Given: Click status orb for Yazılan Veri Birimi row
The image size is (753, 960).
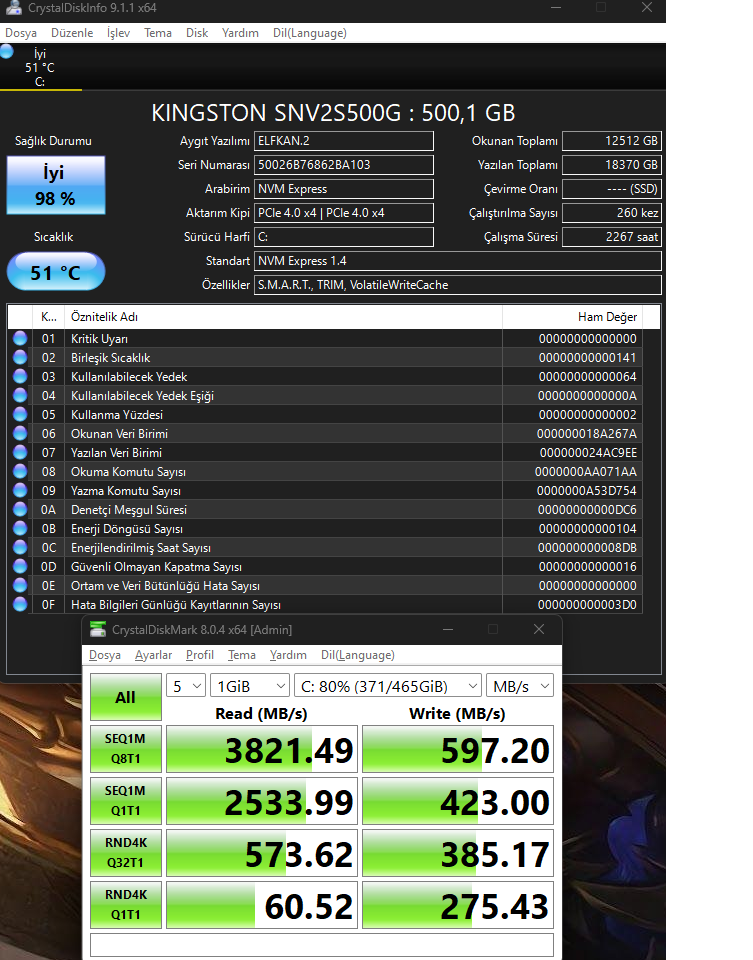Looking at the screenshot, I should (x=20, y=452).
